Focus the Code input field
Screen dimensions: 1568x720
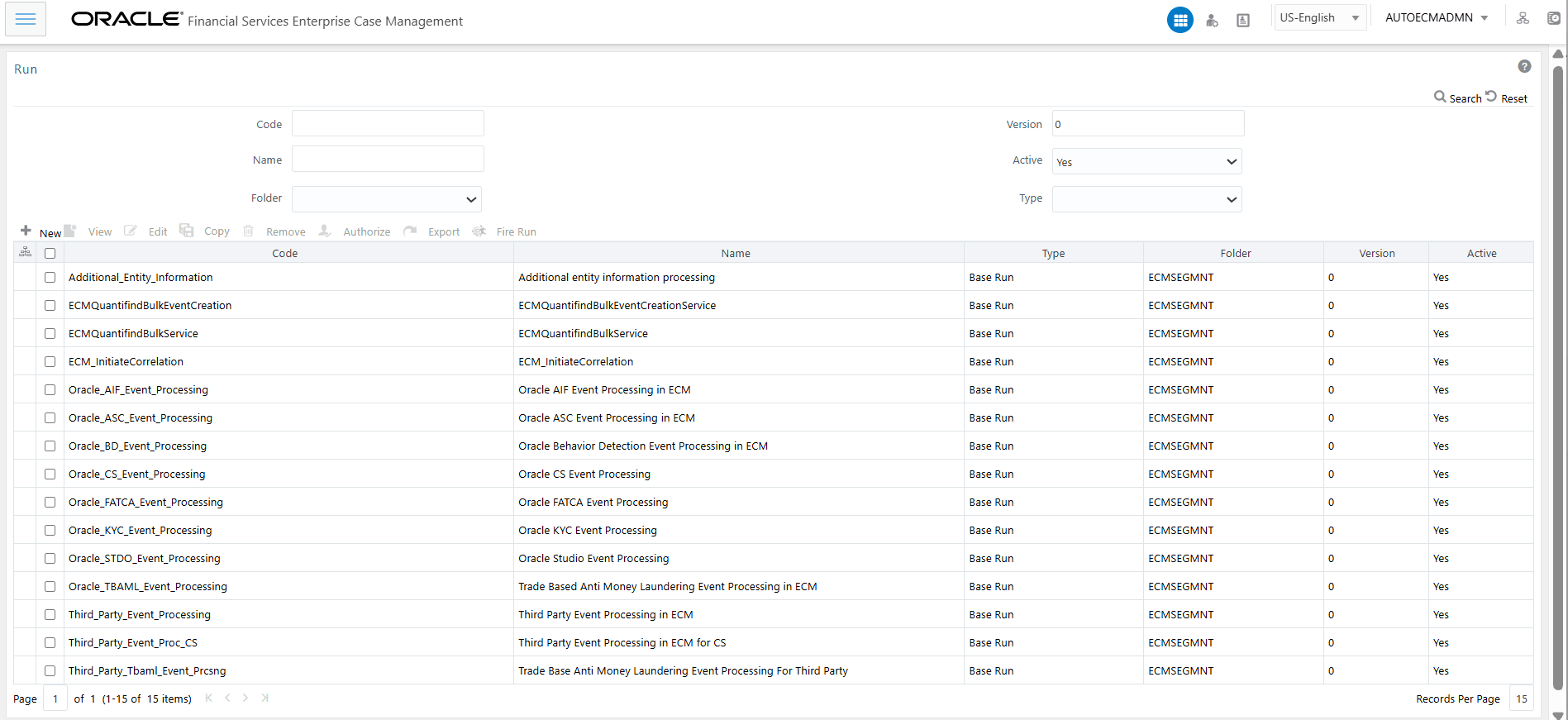[388, 124]
